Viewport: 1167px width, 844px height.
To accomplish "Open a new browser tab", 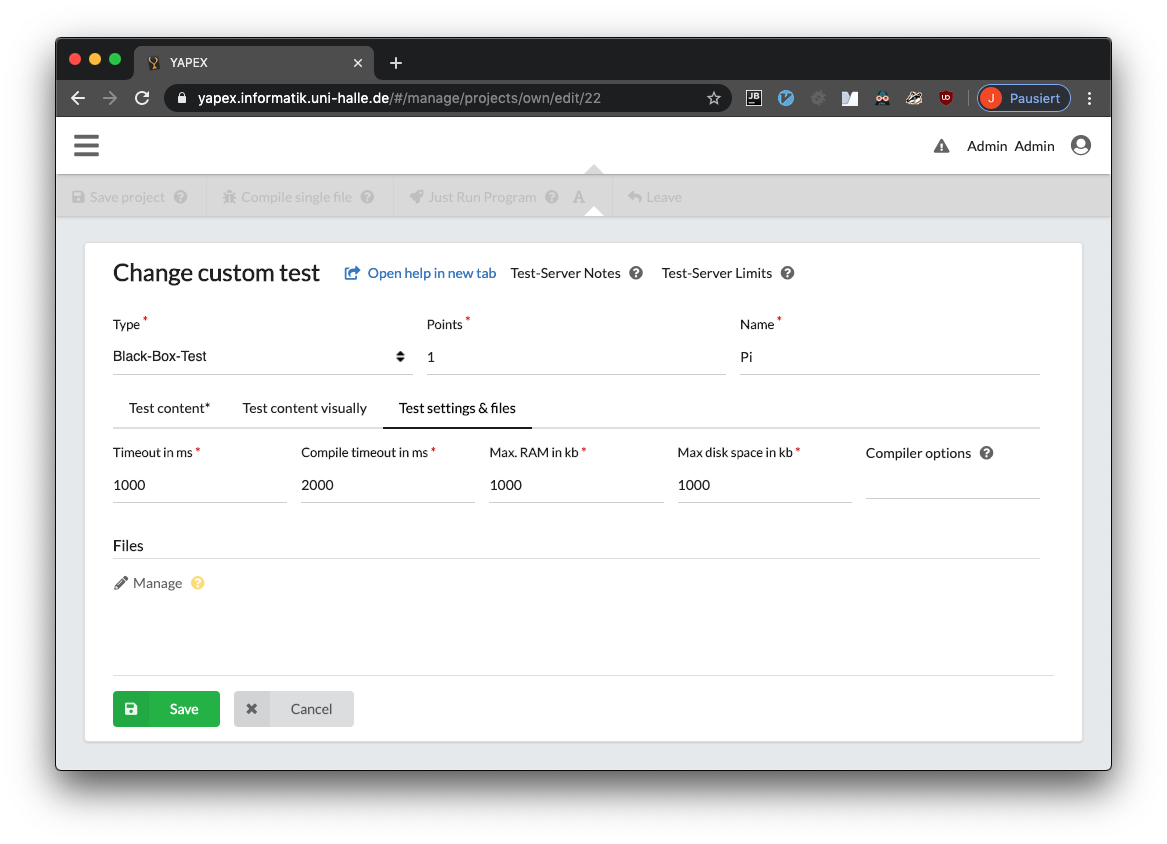I will (396, 63).
